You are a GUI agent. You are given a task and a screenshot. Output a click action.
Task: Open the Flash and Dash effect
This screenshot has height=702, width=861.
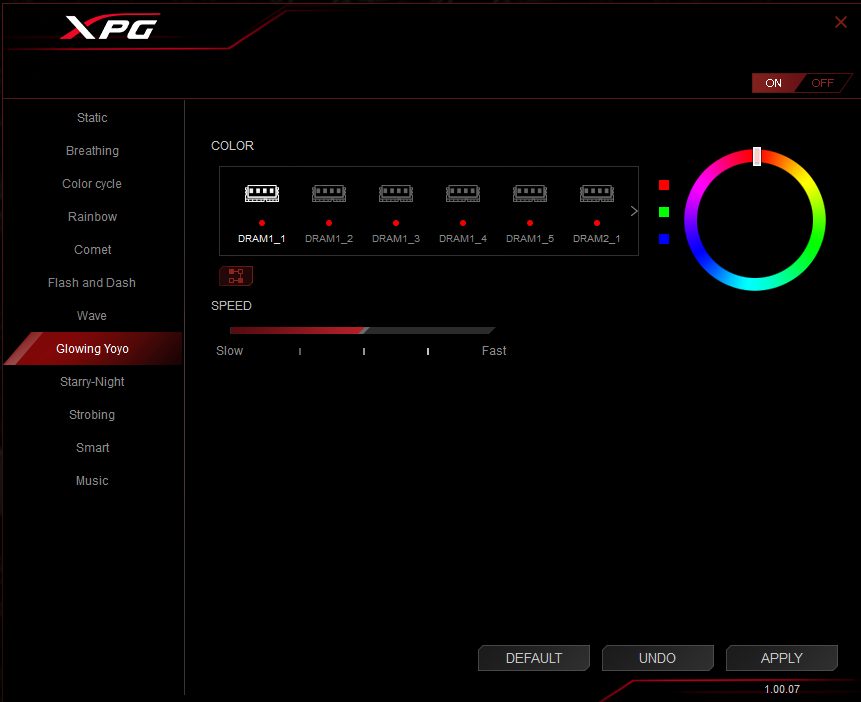pos(92,282)
